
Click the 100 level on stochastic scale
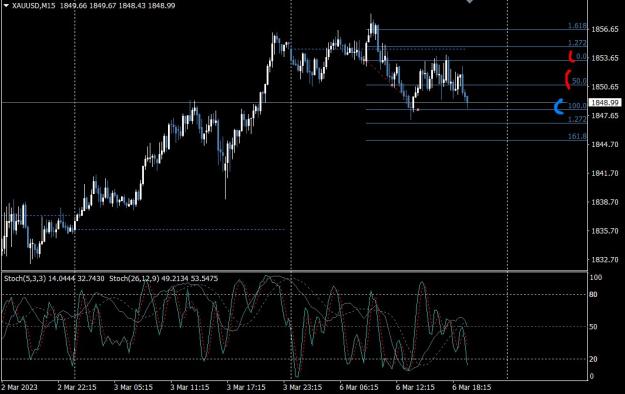[x=596, y=278]
